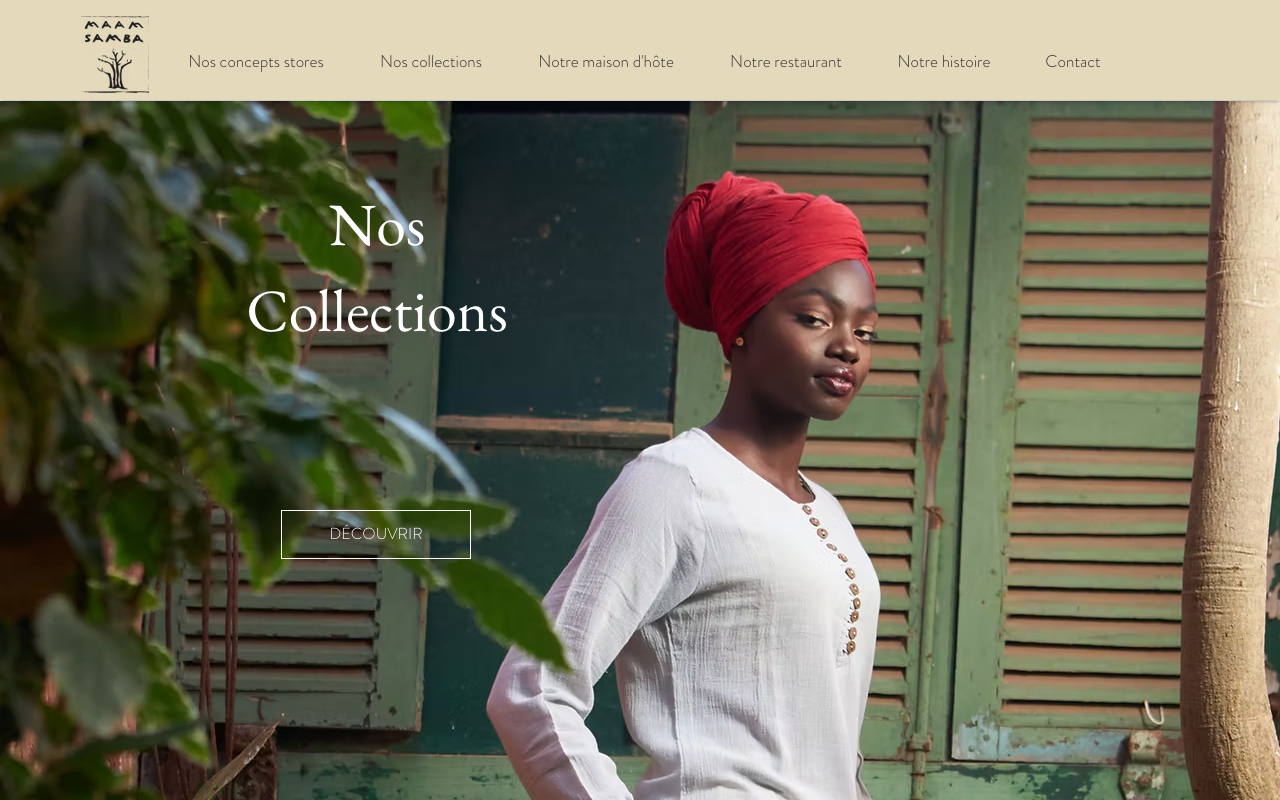The height and width of the screenshot is (800, 1280).
Task: Click the word Collections in hero heading
Action: click(377, 312)
